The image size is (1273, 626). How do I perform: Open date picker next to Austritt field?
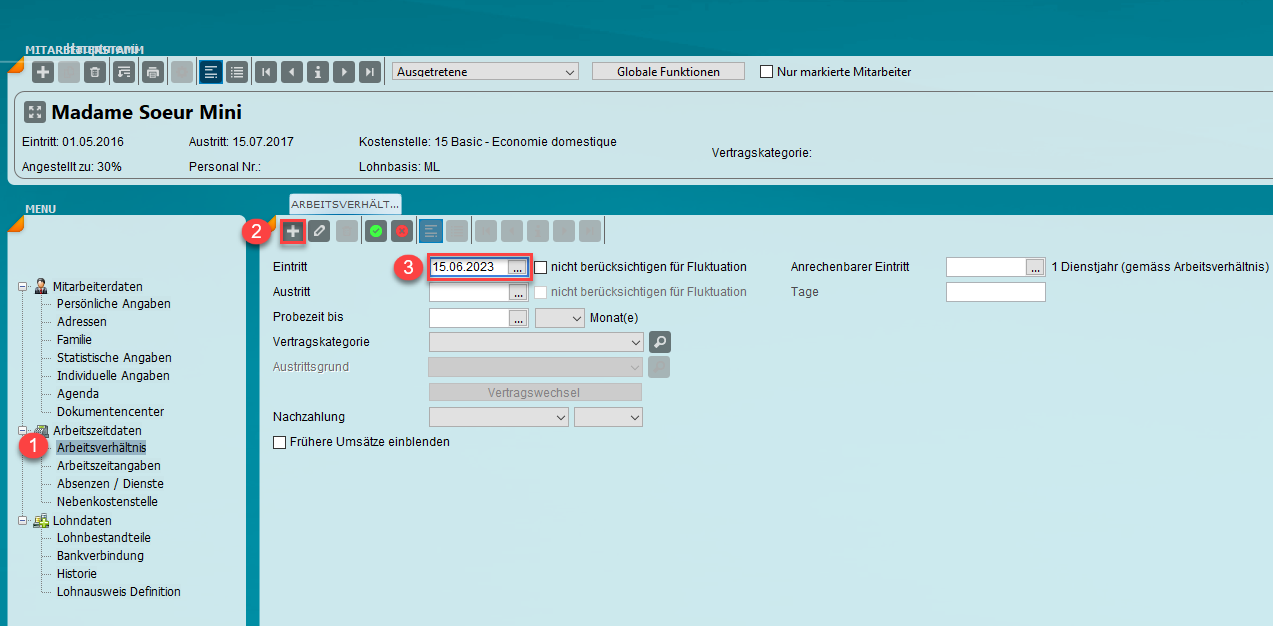click(518, 292)
